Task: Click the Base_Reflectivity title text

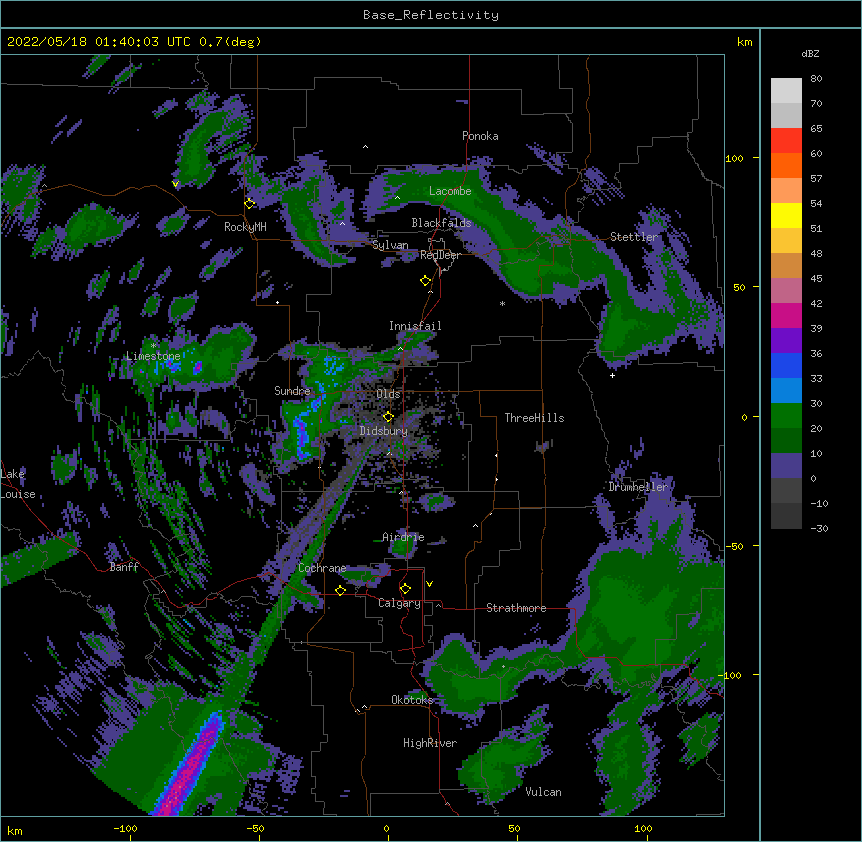Action: pyautogui.click(x=431, y=15)
